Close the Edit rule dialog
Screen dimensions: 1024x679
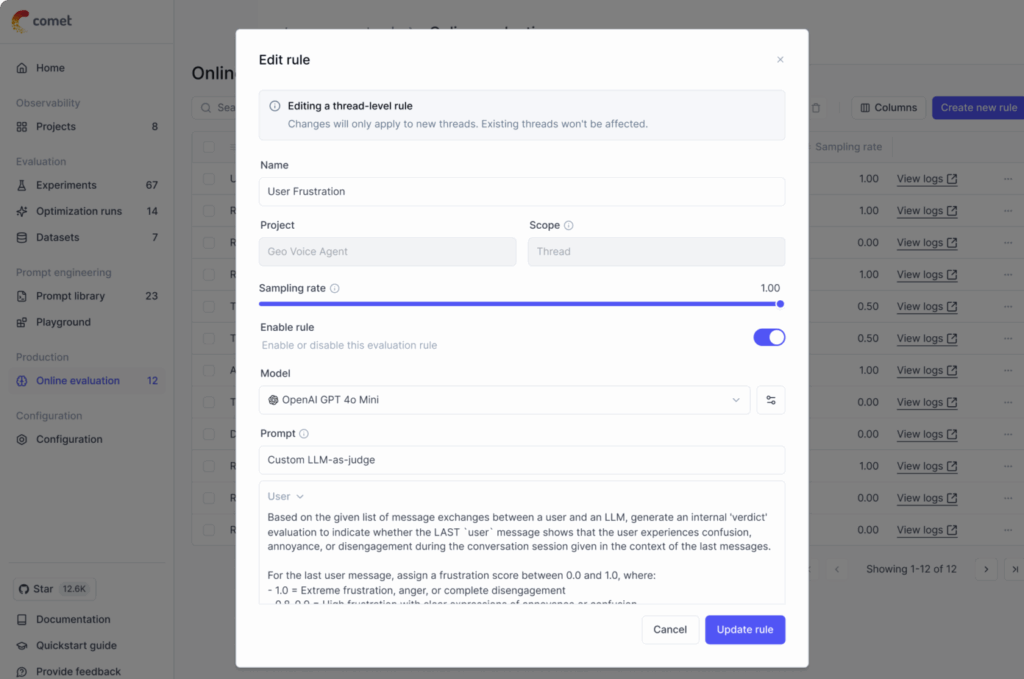[x=780, y=60]
